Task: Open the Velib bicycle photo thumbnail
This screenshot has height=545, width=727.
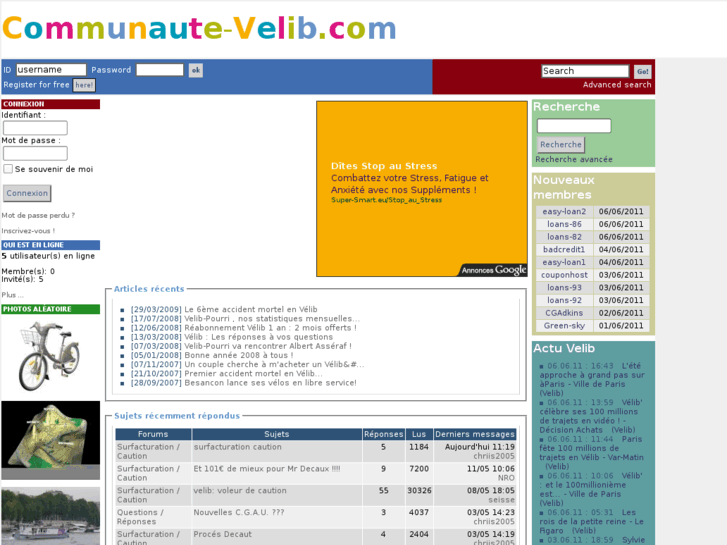Action: click(x=50, y=356)
